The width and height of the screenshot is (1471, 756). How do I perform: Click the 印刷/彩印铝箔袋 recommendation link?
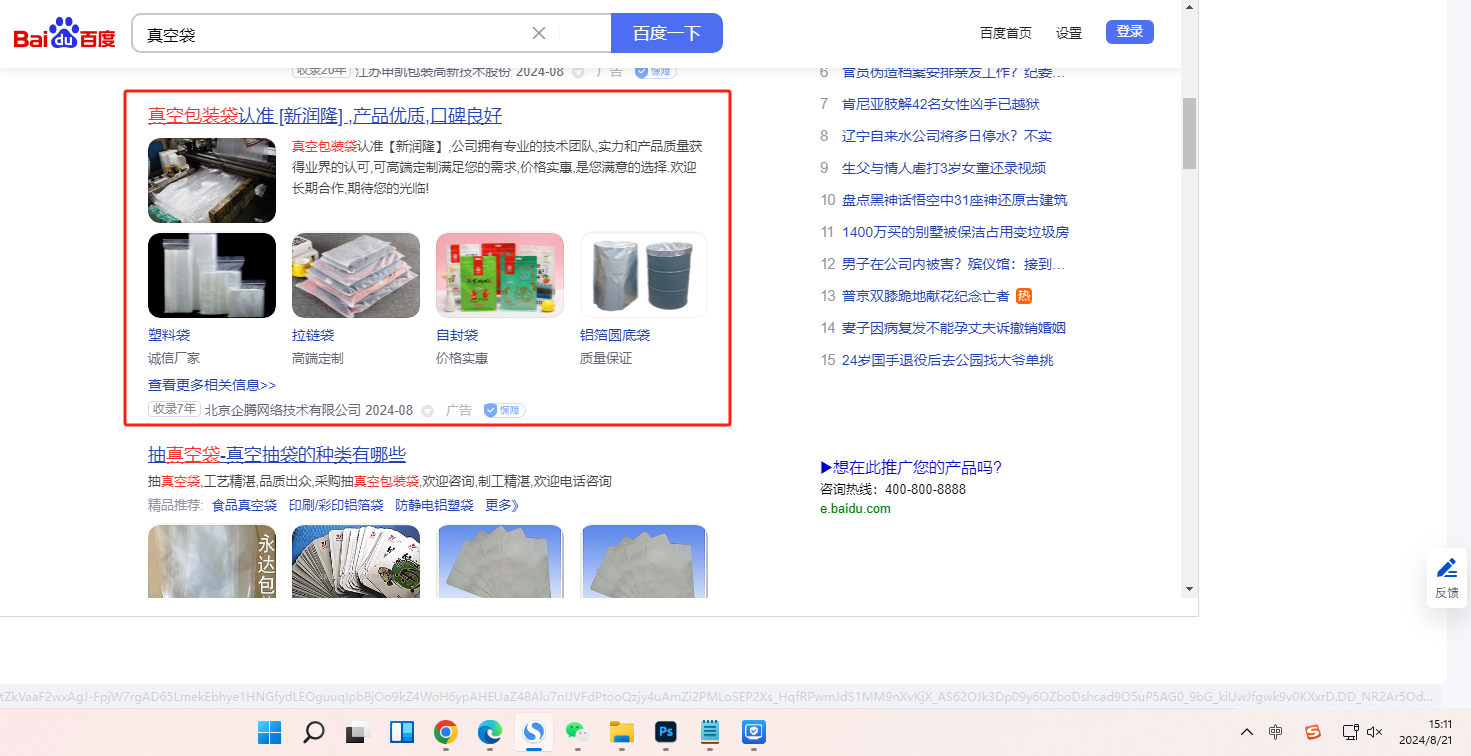point(336,505)
